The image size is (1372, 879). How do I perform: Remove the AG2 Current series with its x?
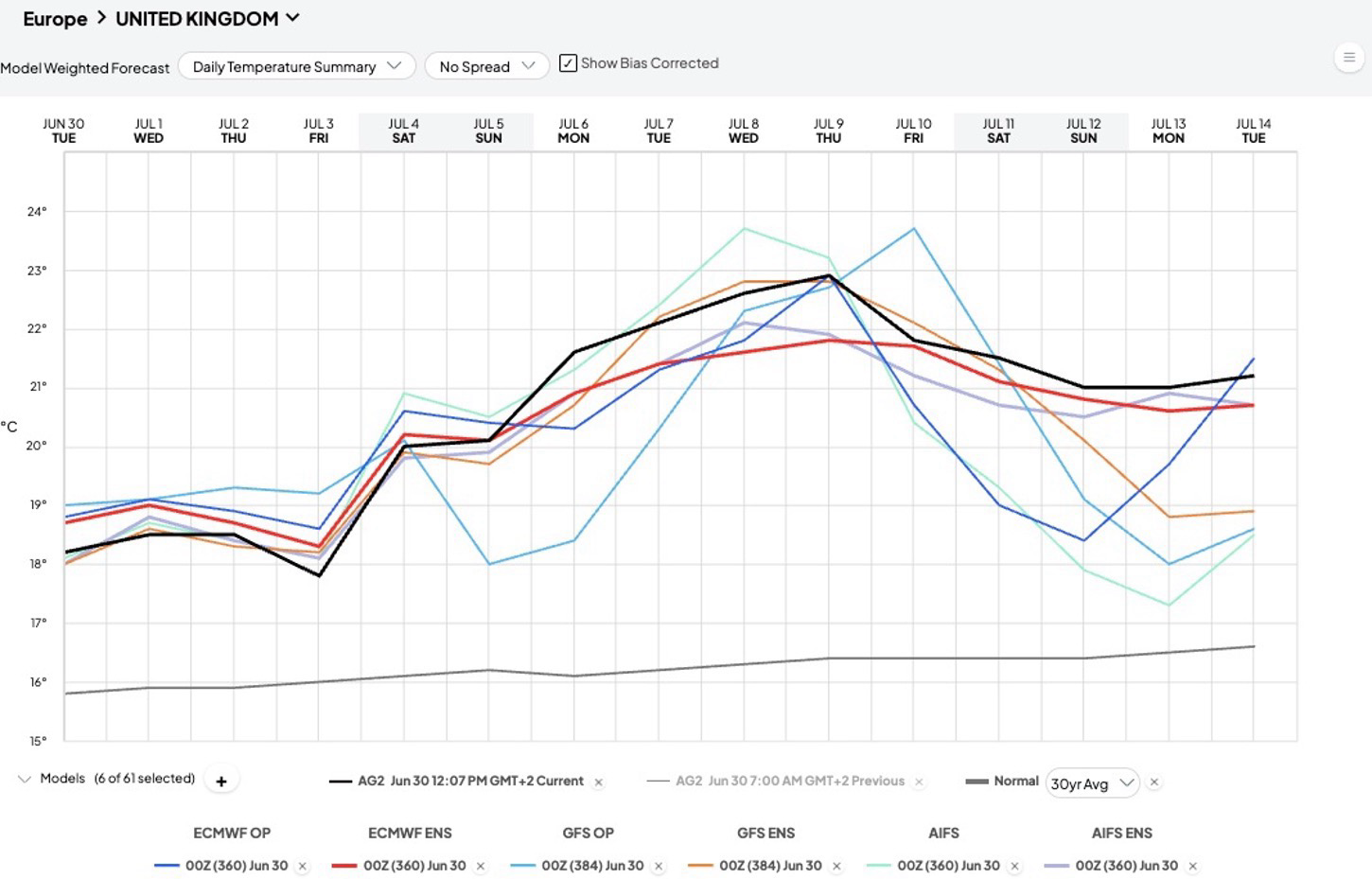598,782
